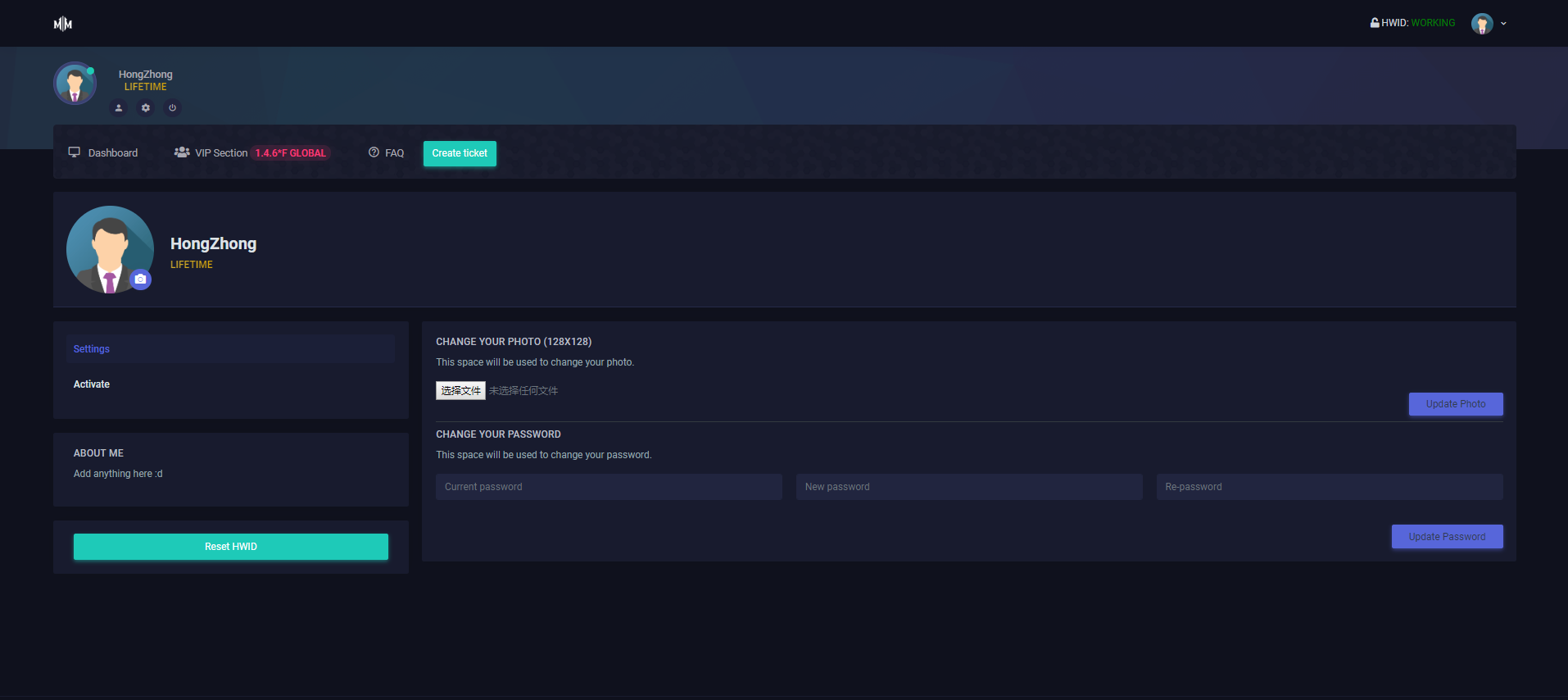Click the ABOUT ME heading
The image size is (1568, 700).
click(98, 453)
